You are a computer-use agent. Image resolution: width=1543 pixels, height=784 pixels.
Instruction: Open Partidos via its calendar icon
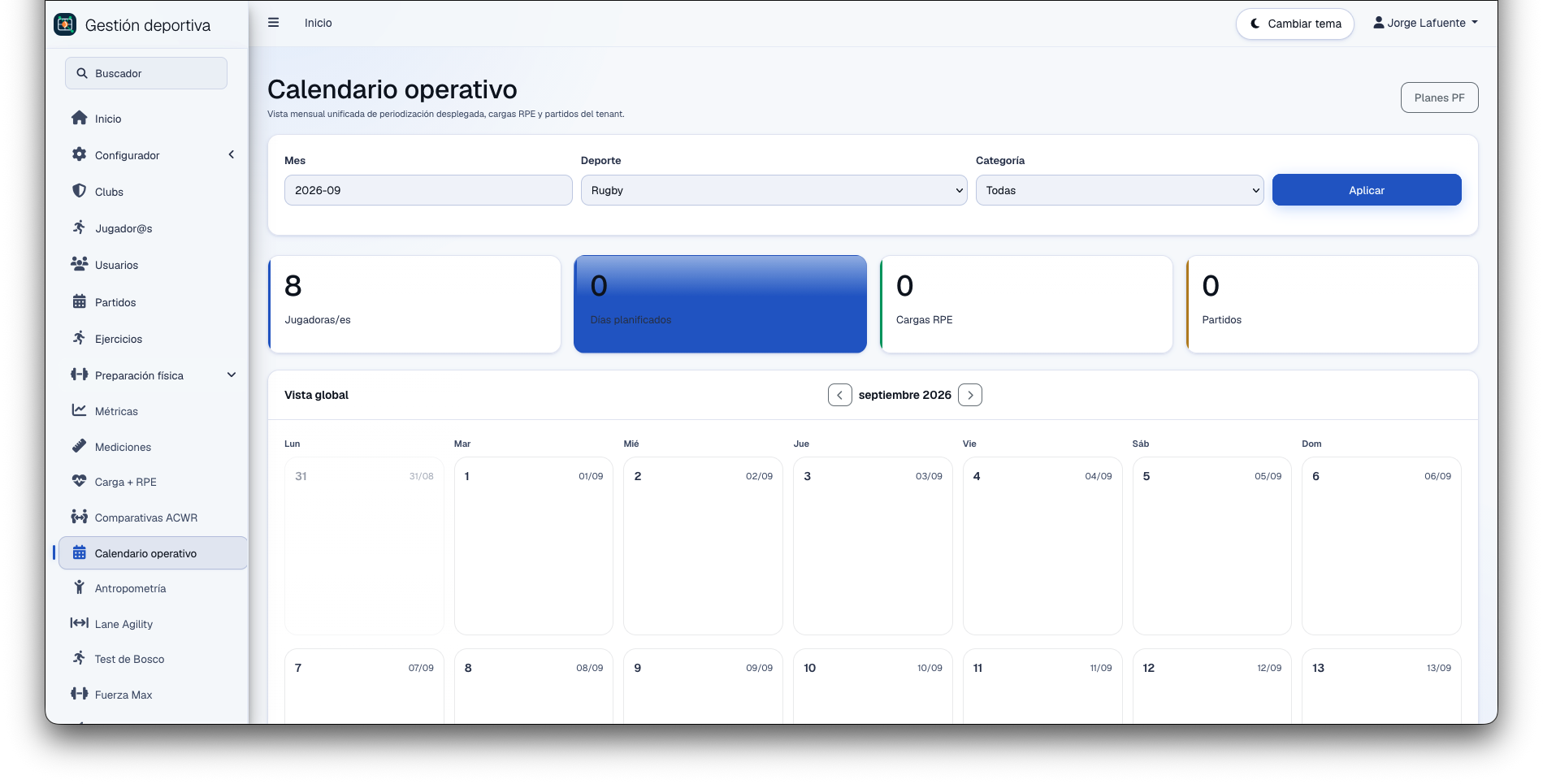pos(79,301)
